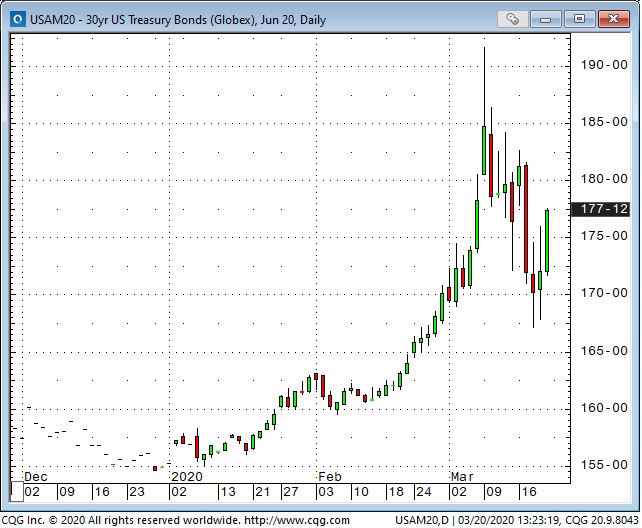Click the 180-00 price axis label
The height and width of the screenshot is (528, 642).
coord(604,179)
